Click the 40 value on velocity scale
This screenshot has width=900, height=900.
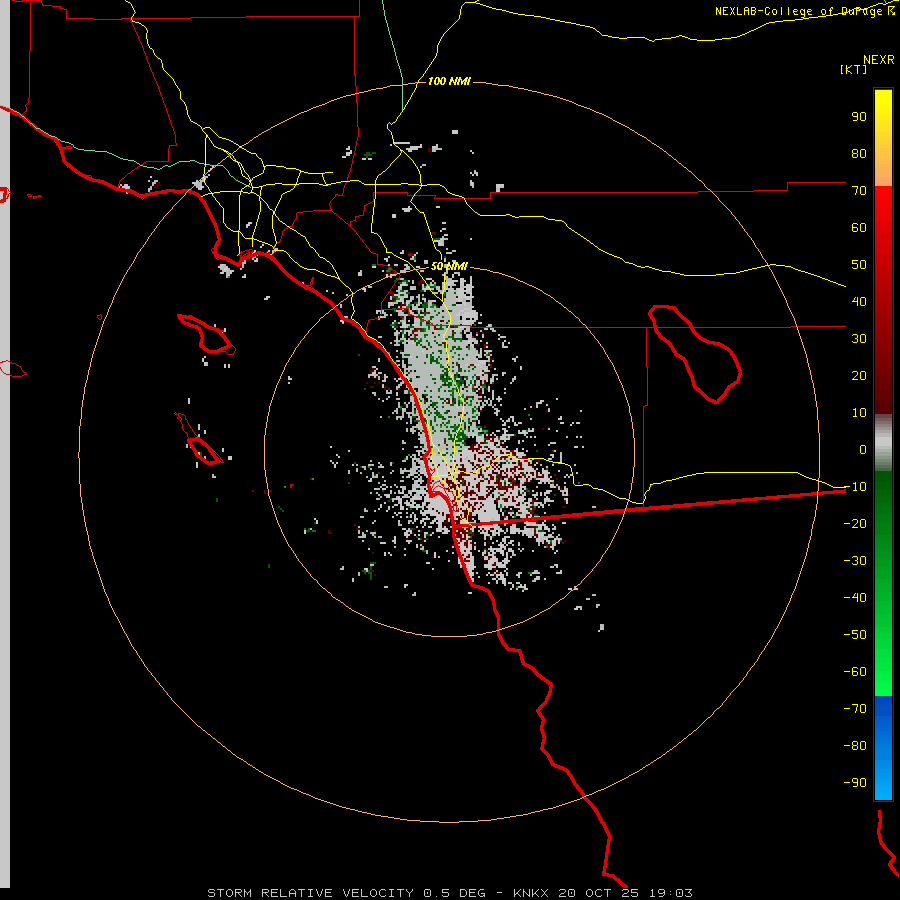[859, 302]
